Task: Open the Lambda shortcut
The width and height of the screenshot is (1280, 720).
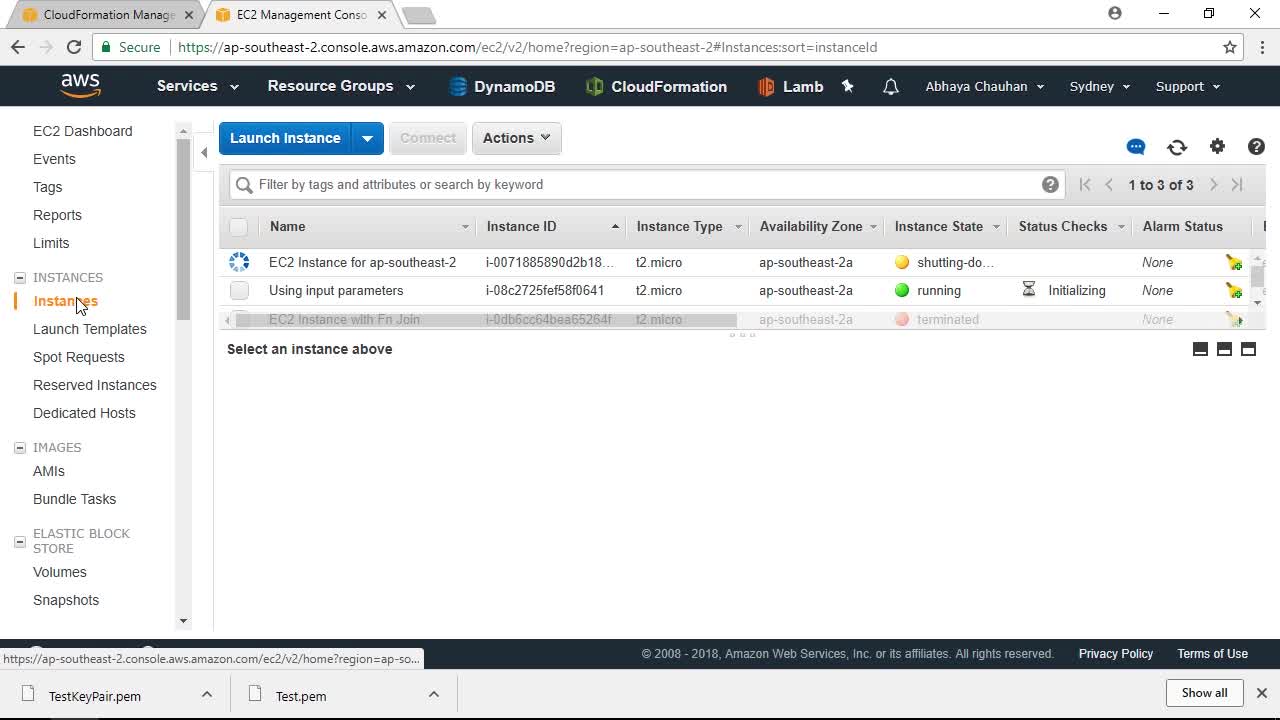Action: (x=790, y=86)
